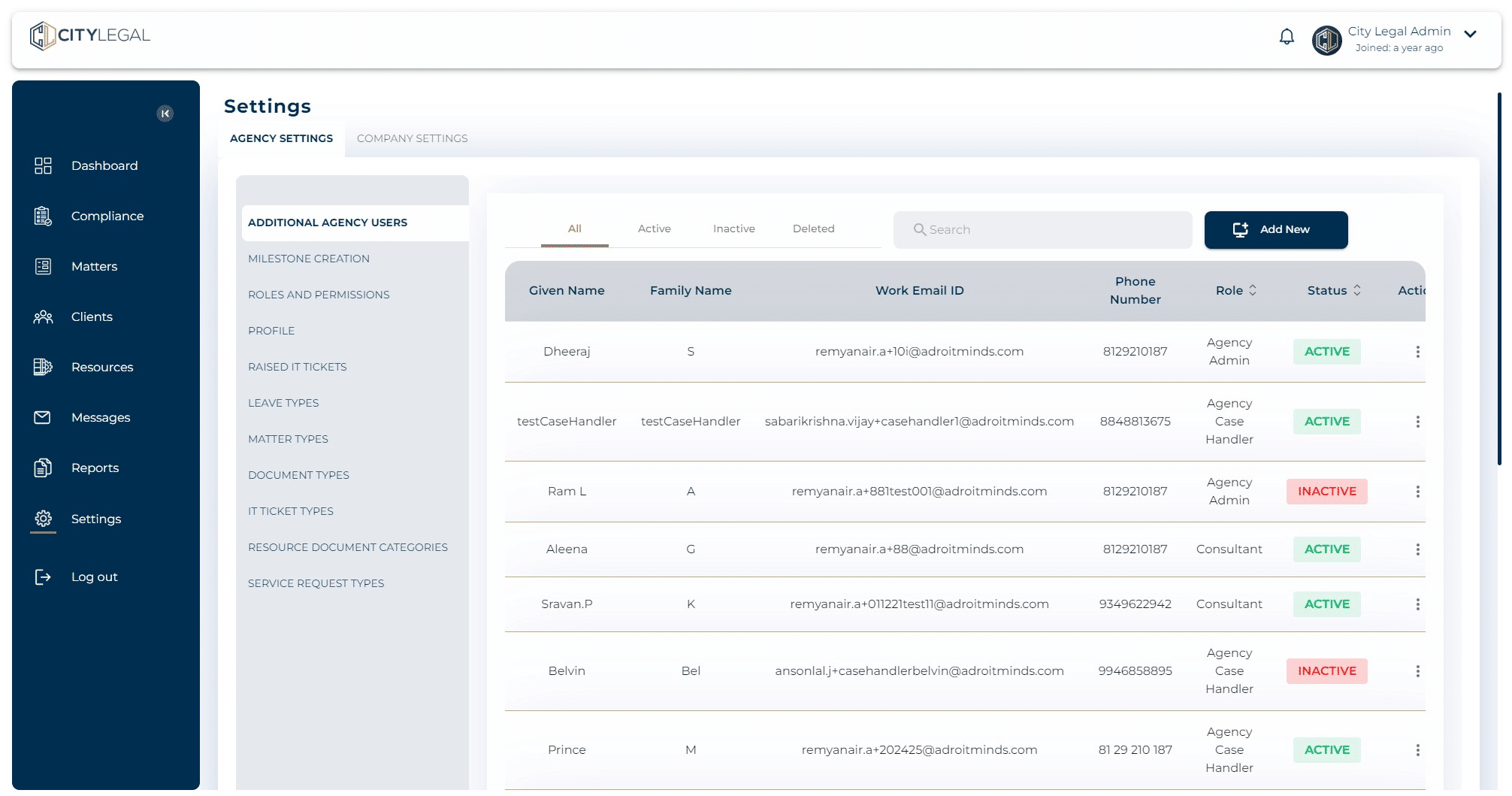The image size is (1512, 796).
Task: Click the Log out label
Action: [x=95, y=577]
